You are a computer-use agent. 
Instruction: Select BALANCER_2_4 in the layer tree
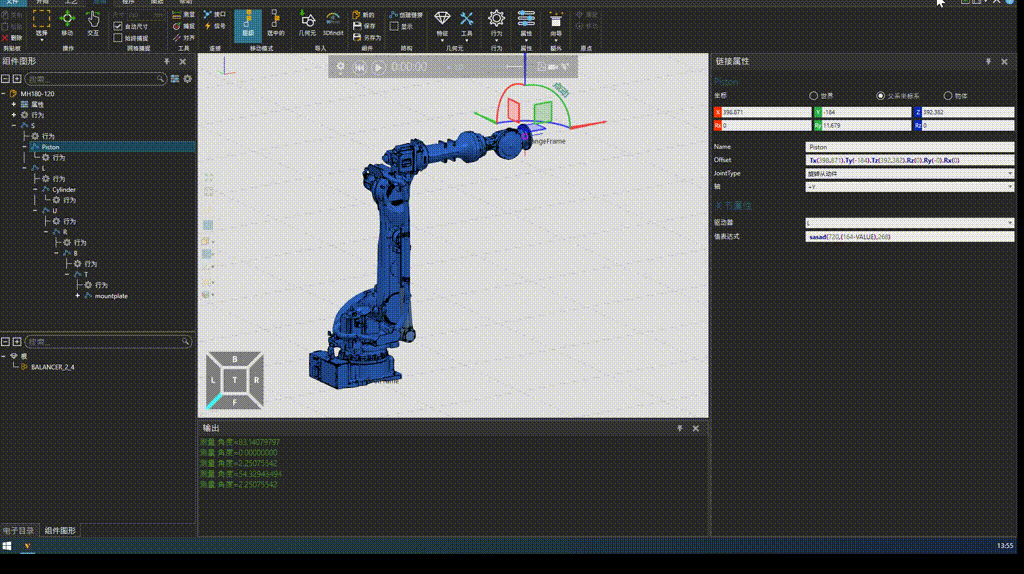pyautogui.click(x=52, y=367)
